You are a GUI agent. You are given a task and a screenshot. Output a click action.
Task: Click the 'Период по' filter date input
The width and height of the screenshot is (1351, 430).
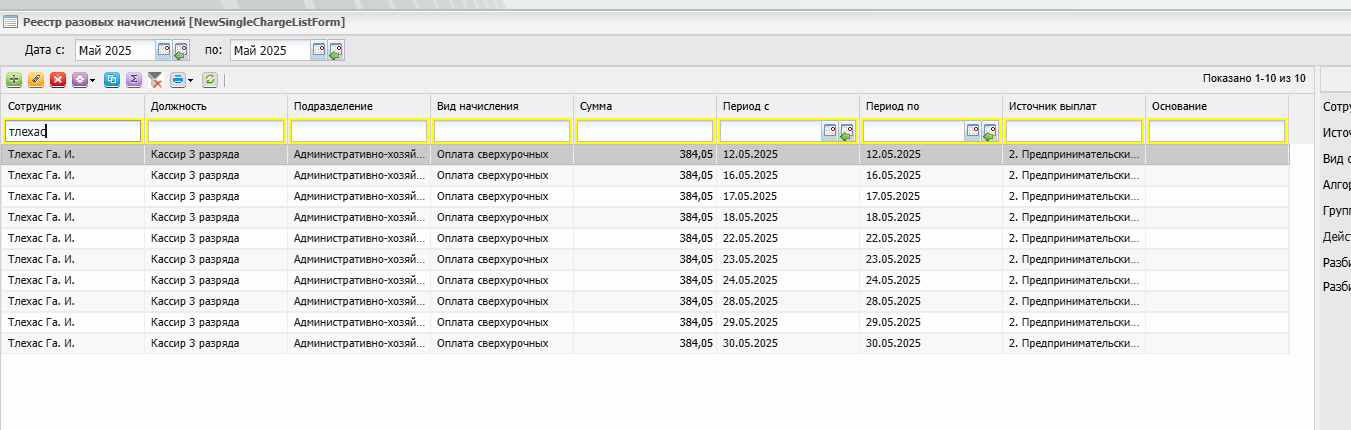click(914, 131)
